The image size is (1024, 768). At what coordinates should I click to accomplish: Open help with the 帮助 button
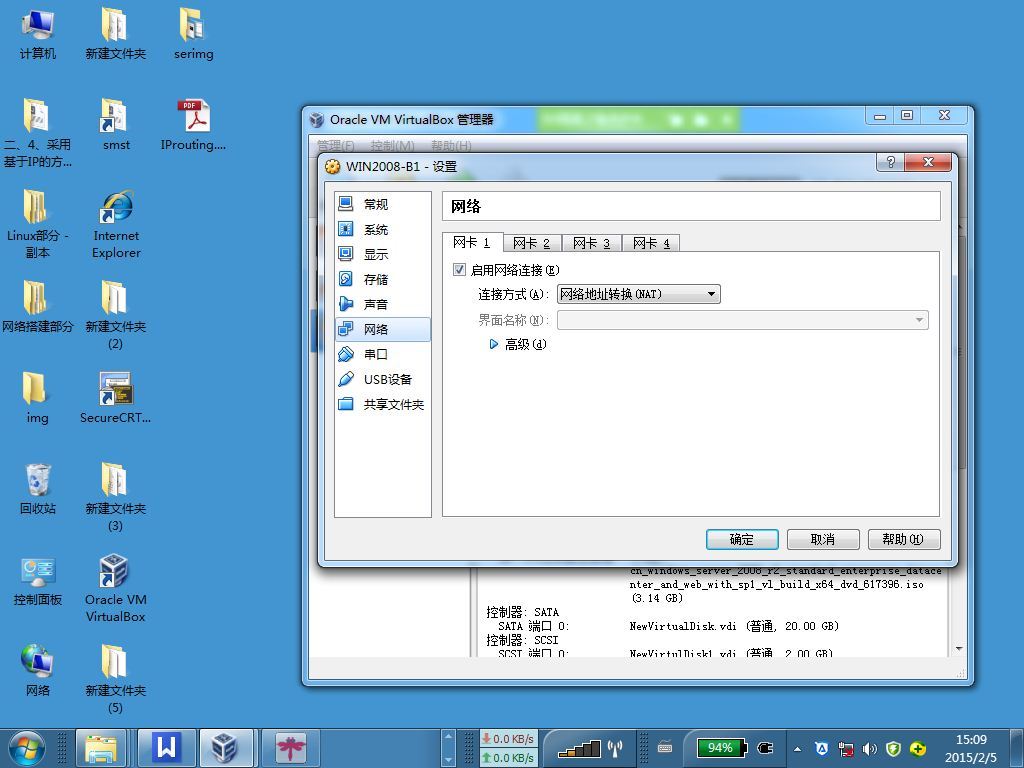point(904,539)
